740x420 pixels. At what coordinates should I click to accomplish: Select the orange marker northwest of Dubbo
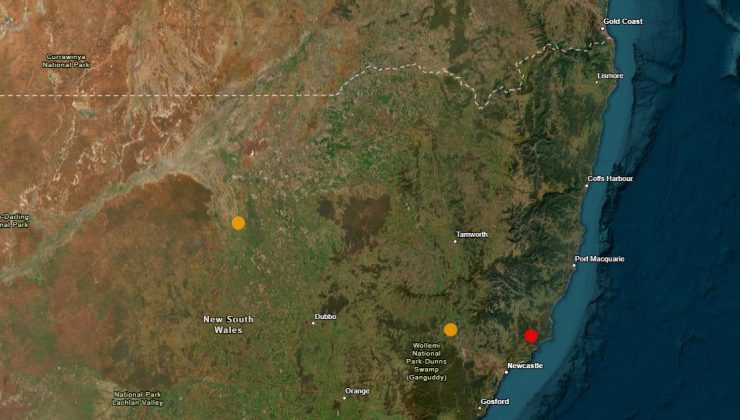tap(238, 223)
